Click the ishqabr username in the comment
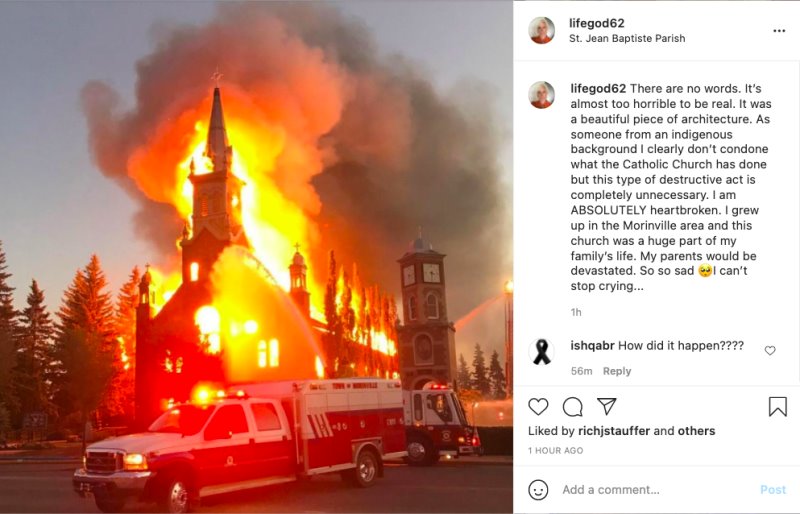This screenshot has height=514, width=800. click(x=592, y=346)
